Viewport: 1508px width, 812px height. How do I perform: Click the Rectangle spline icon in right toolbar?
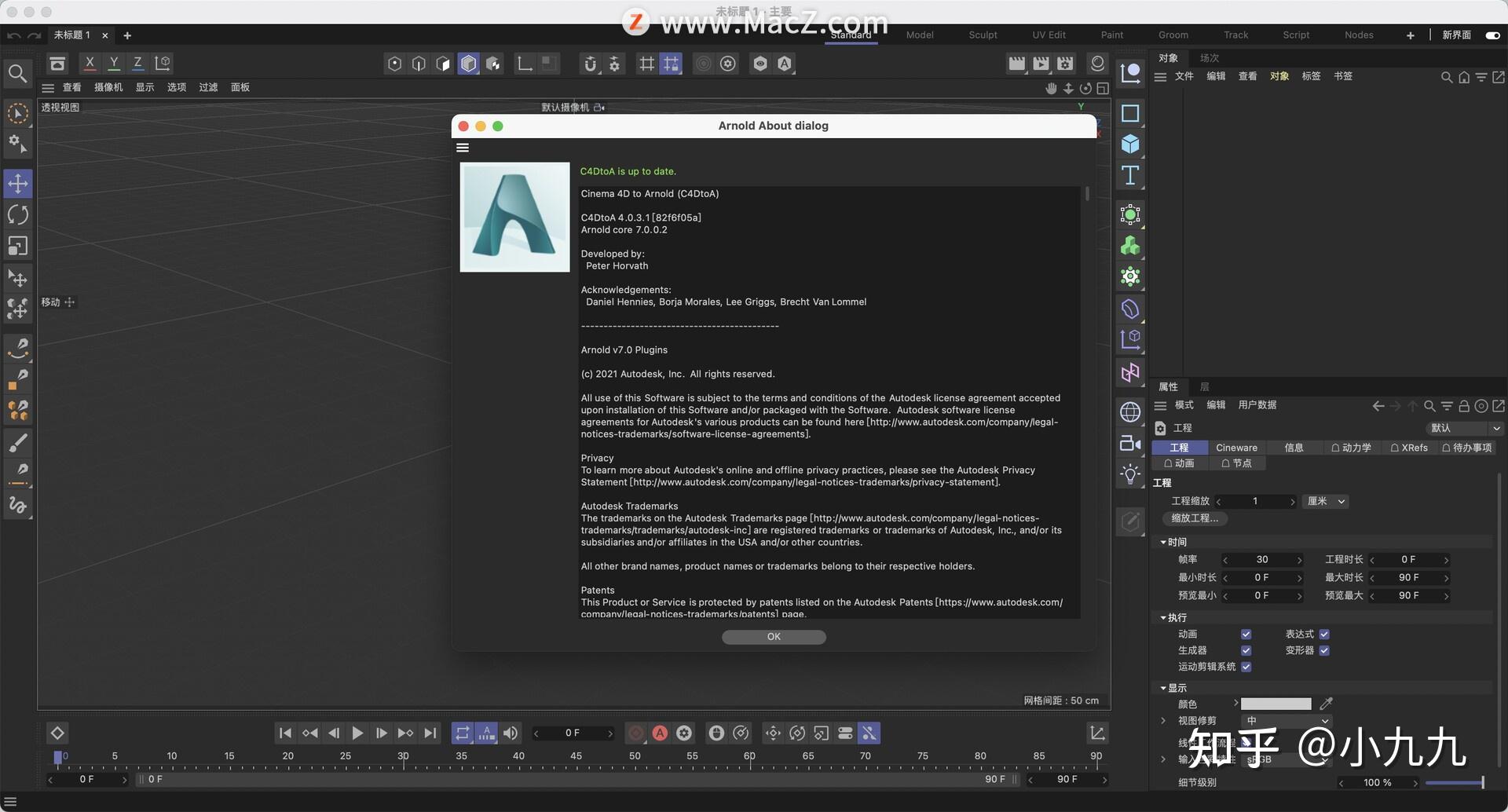click(1130, 113)
